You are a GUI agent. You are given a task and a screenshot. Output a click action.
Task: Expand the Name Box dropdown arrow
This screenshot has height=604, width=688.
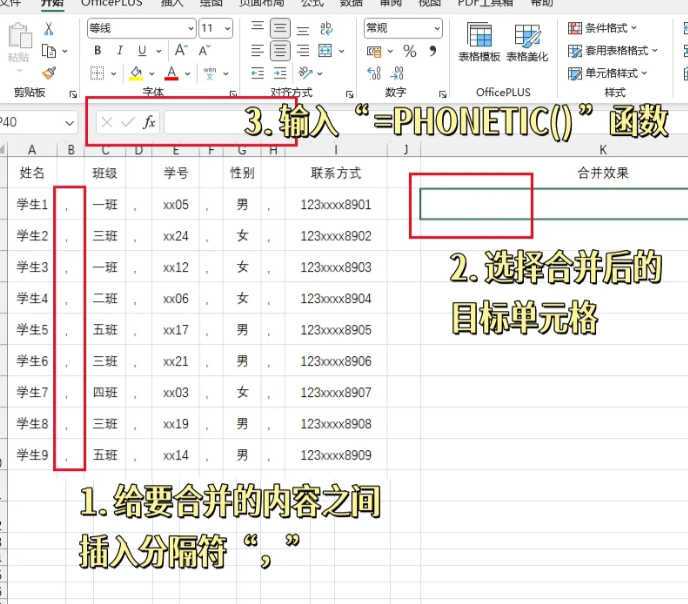(69, 123)
